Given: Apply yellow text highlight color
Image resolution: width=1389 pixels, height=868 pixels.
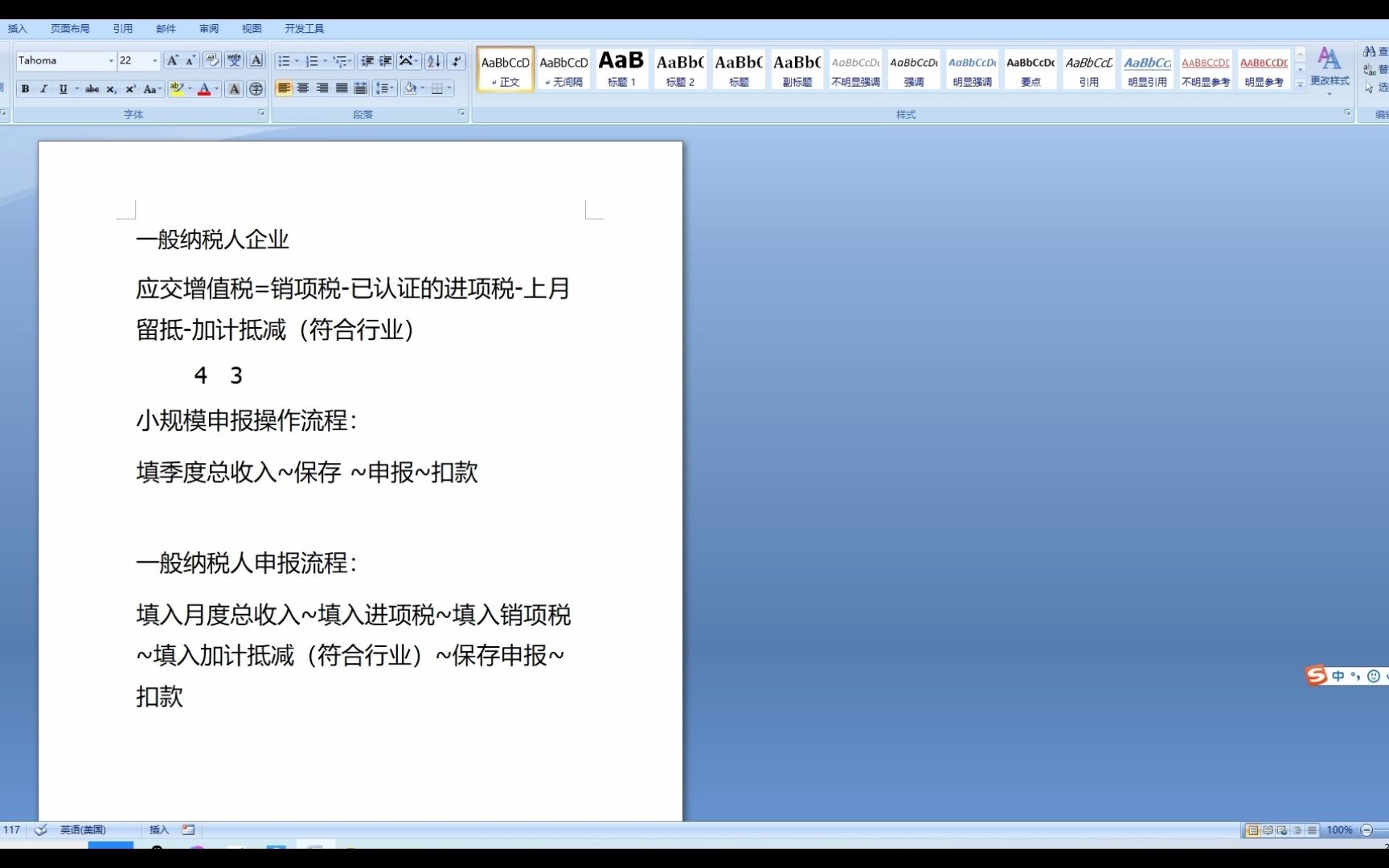Looking at the screenshot, I should pos(177,89).
